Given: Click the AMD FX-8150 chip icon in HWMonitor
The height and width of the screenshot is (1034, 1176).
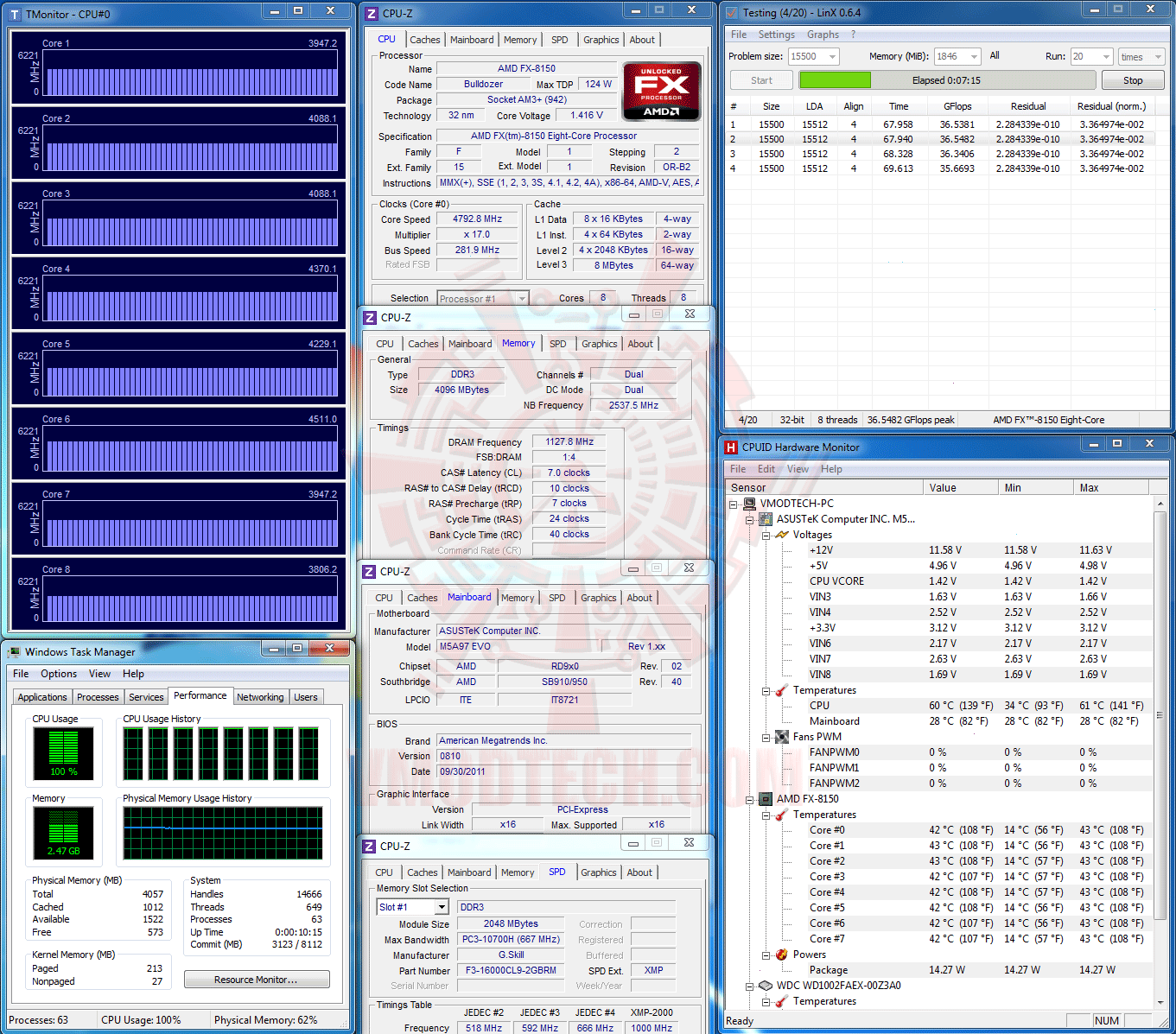Looking at the screenshot, I should 765,799.
